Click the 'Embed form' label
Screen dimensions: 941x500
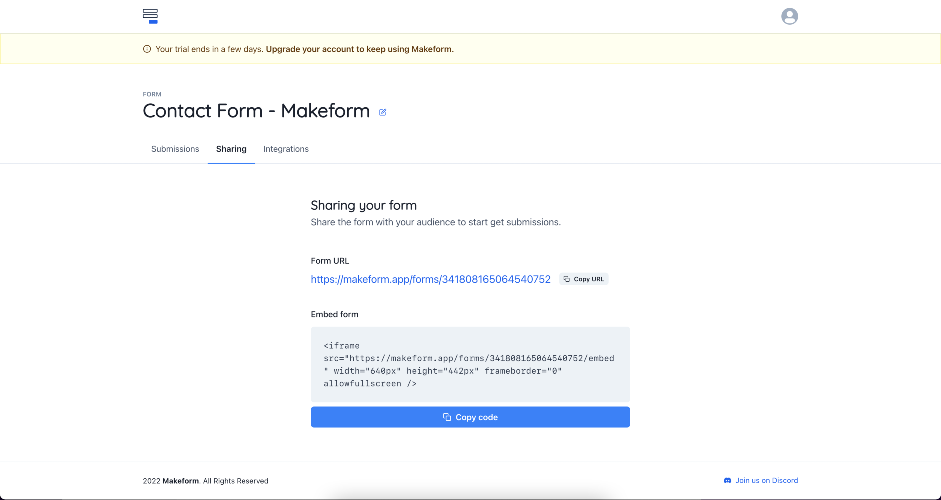334,314
